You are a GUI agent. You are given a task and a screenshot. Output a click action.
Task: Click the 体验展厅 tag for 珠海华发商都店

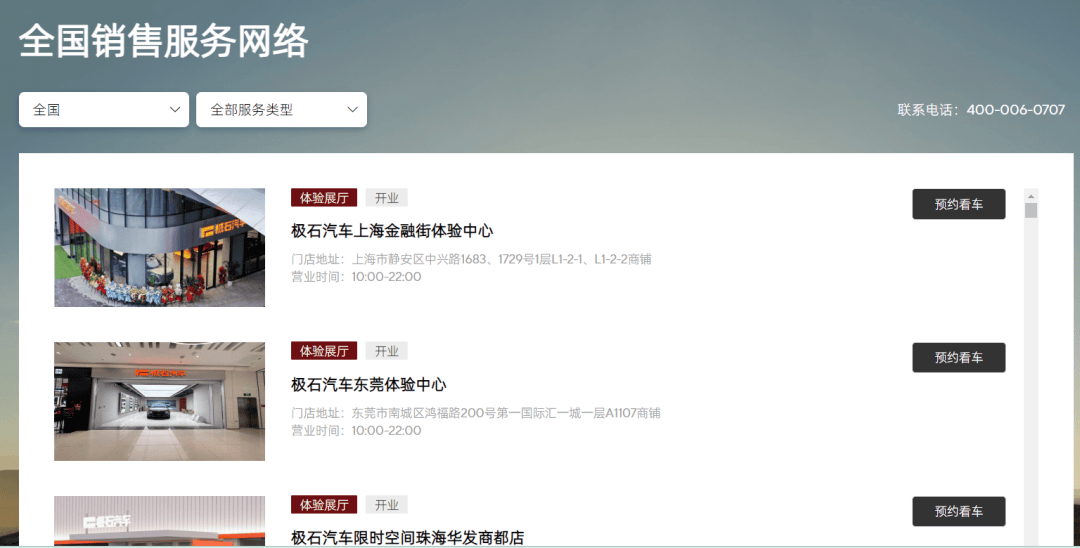tap(324, 505)
